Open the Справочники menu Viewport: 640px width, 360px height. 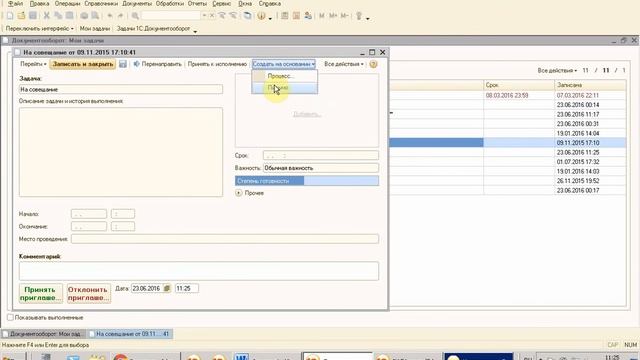(x=101, y=4)
